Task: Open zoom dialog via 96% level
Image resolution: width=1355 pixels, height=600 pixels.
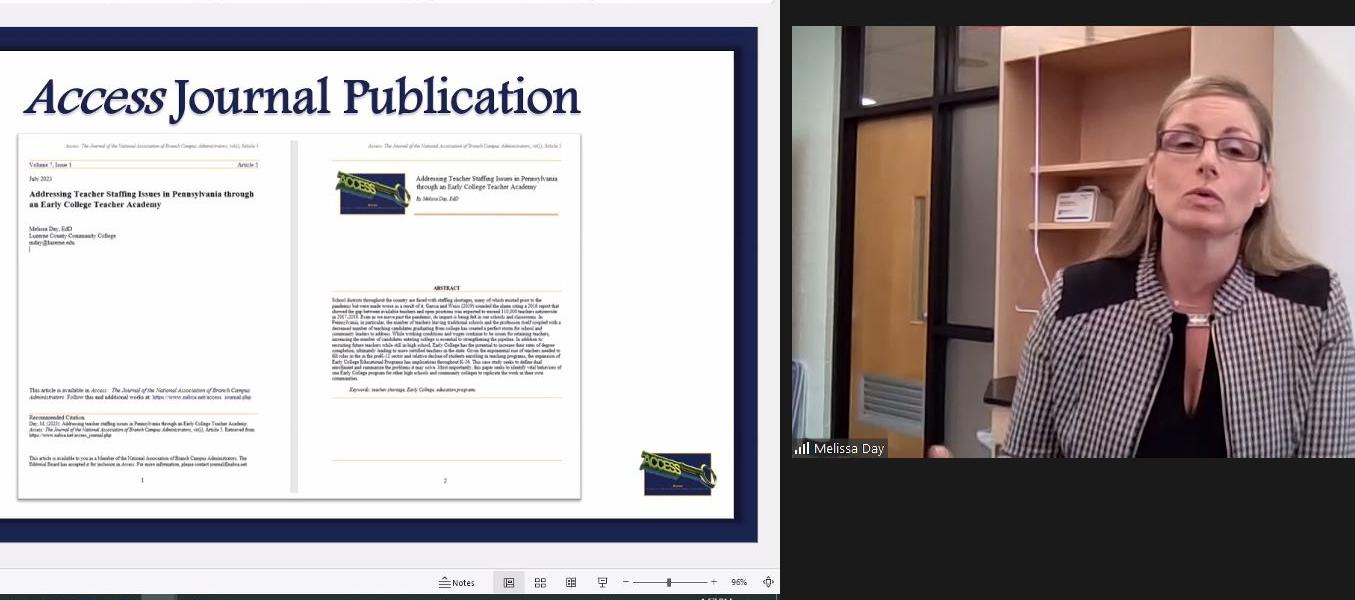Action: (x=739, y=582)
